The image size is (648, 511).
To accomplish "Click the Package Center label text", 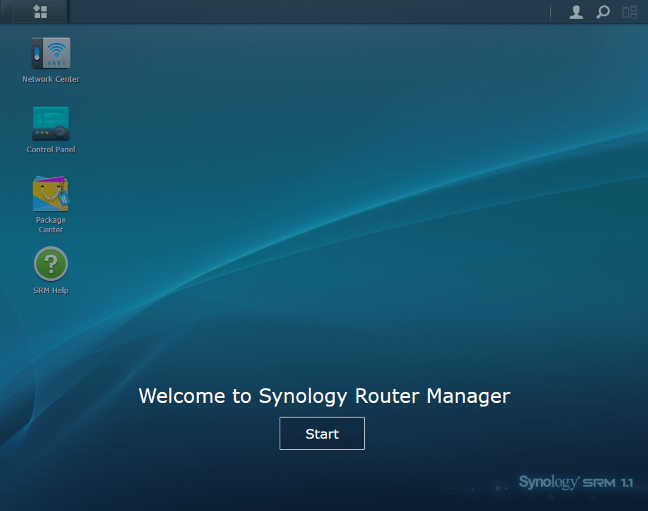I will 51,224.
